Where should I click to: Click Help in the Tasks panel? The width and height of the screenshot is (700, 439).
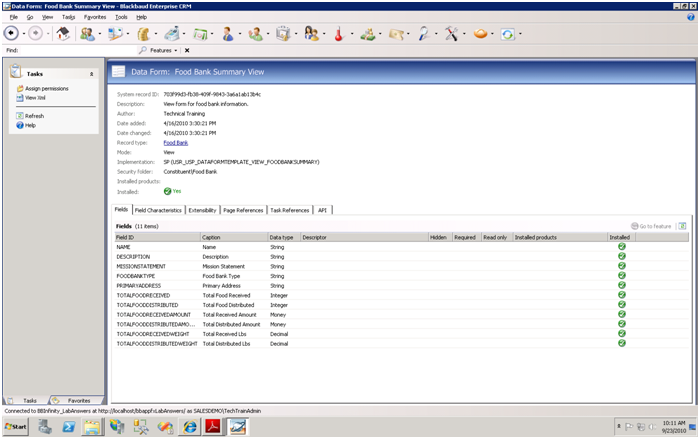click(26, 125)
